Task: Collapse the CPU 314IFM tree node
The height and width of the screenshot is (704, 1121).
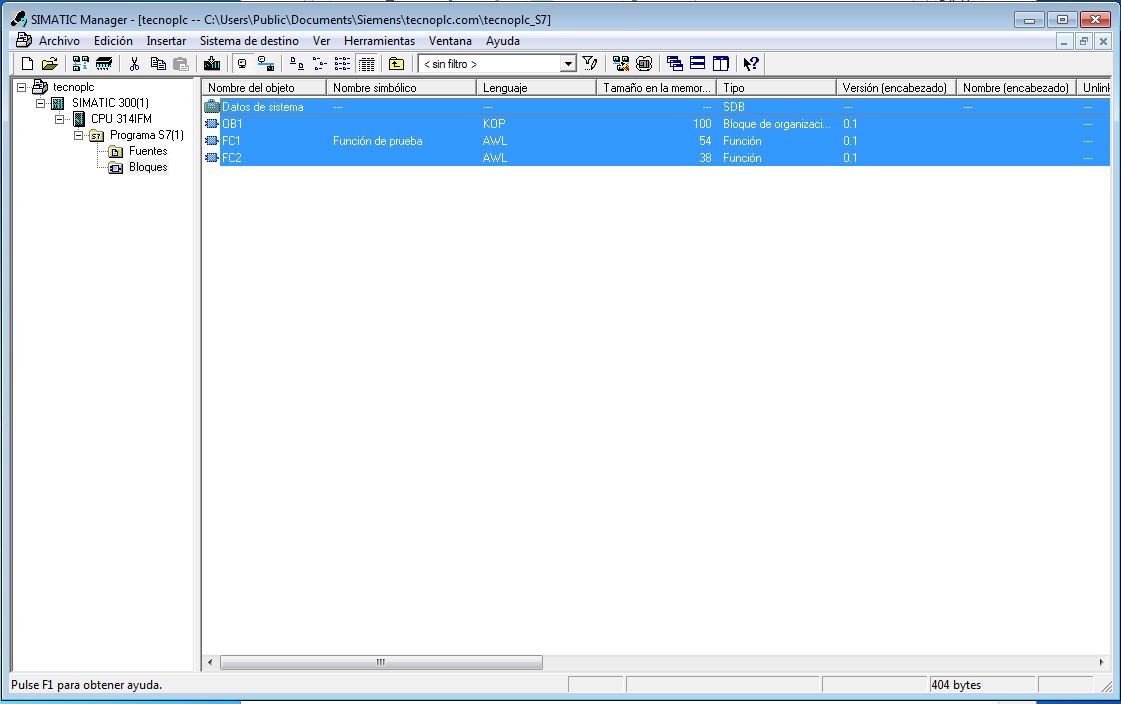Action: (59, 119)
